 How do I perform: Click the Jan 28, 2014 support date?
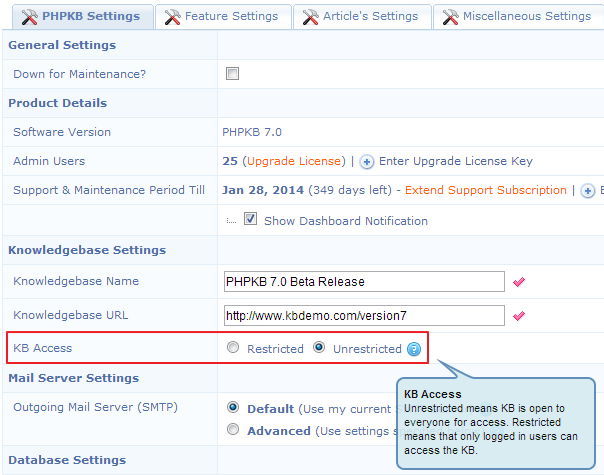(x=263, y=190)
